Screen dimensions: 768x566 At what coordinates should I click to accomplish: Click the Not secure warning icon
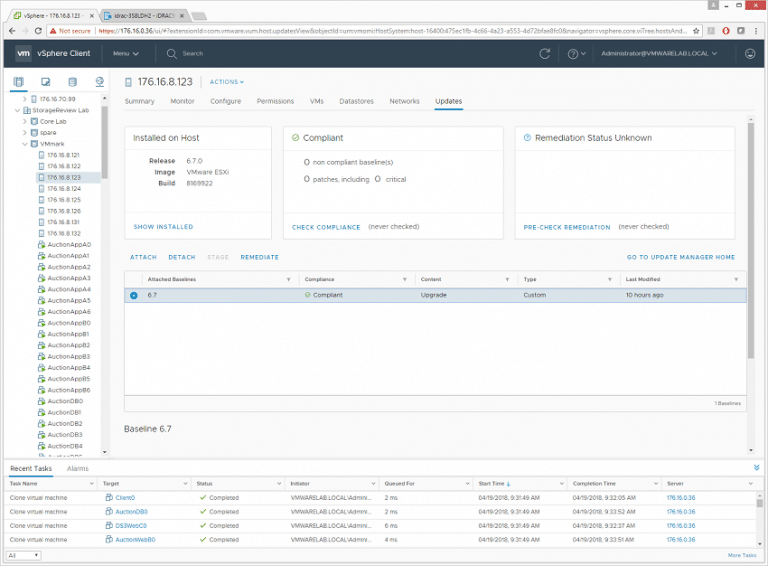pos(53,31)
